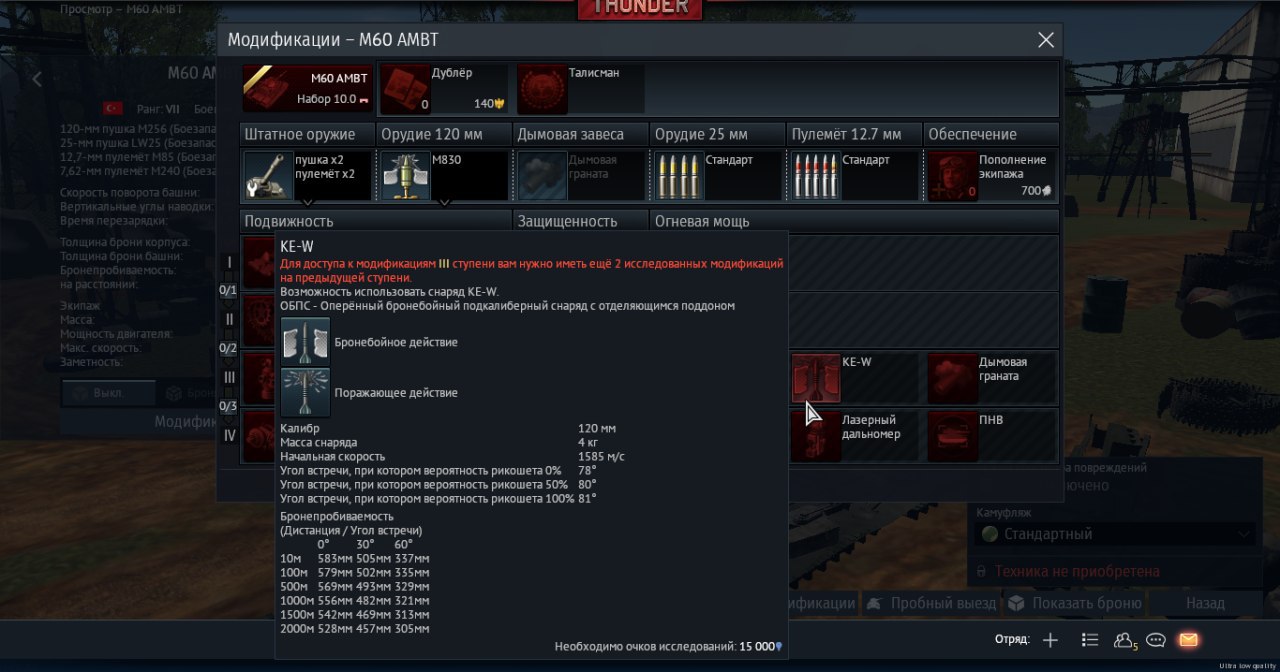Click the Обеспечение column header
1280x672 pixels.
tap(991, 134)
